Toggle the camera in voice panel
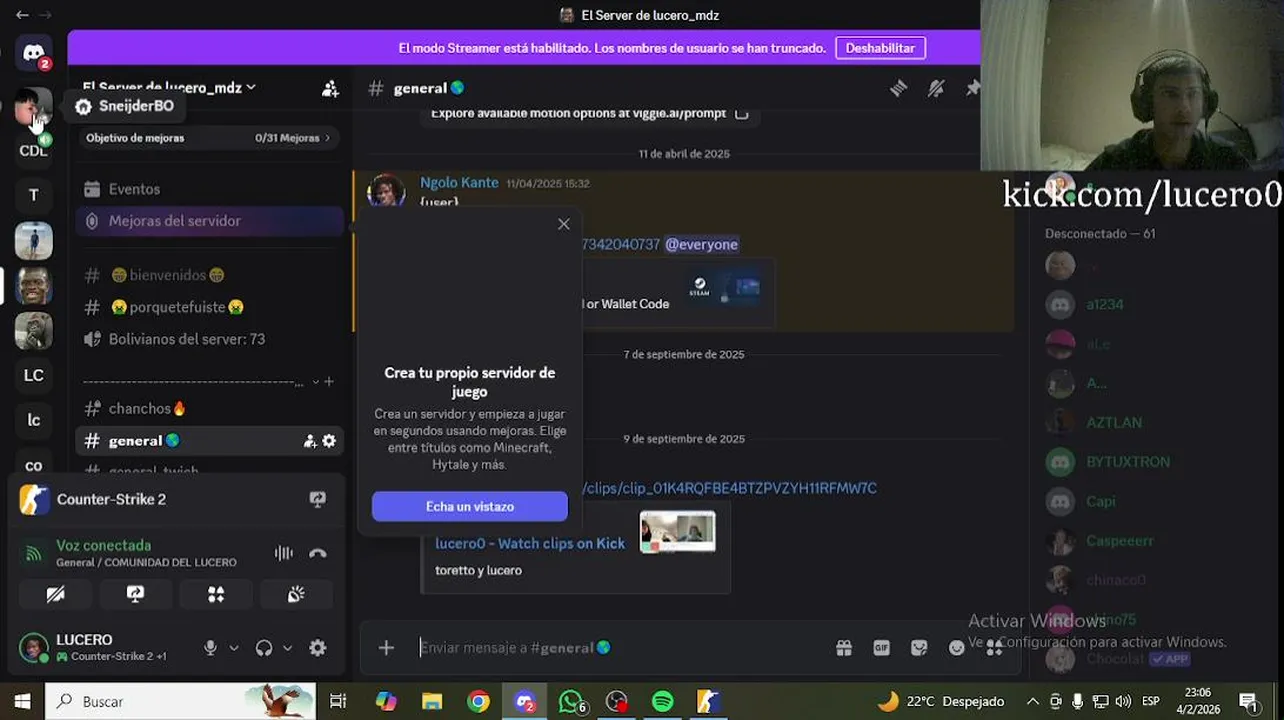Screen dimensions: 1284x720 pyautogui.click(x=56, y=594)
